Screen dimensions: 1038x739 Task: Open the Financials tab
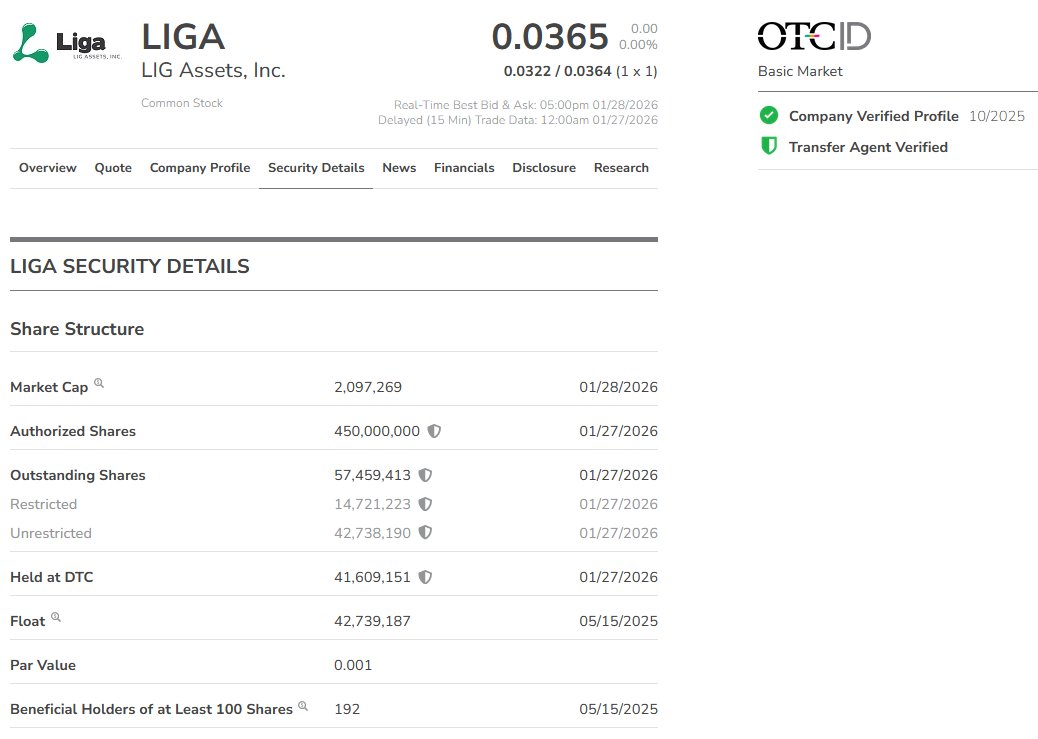[x=464, y=168]
